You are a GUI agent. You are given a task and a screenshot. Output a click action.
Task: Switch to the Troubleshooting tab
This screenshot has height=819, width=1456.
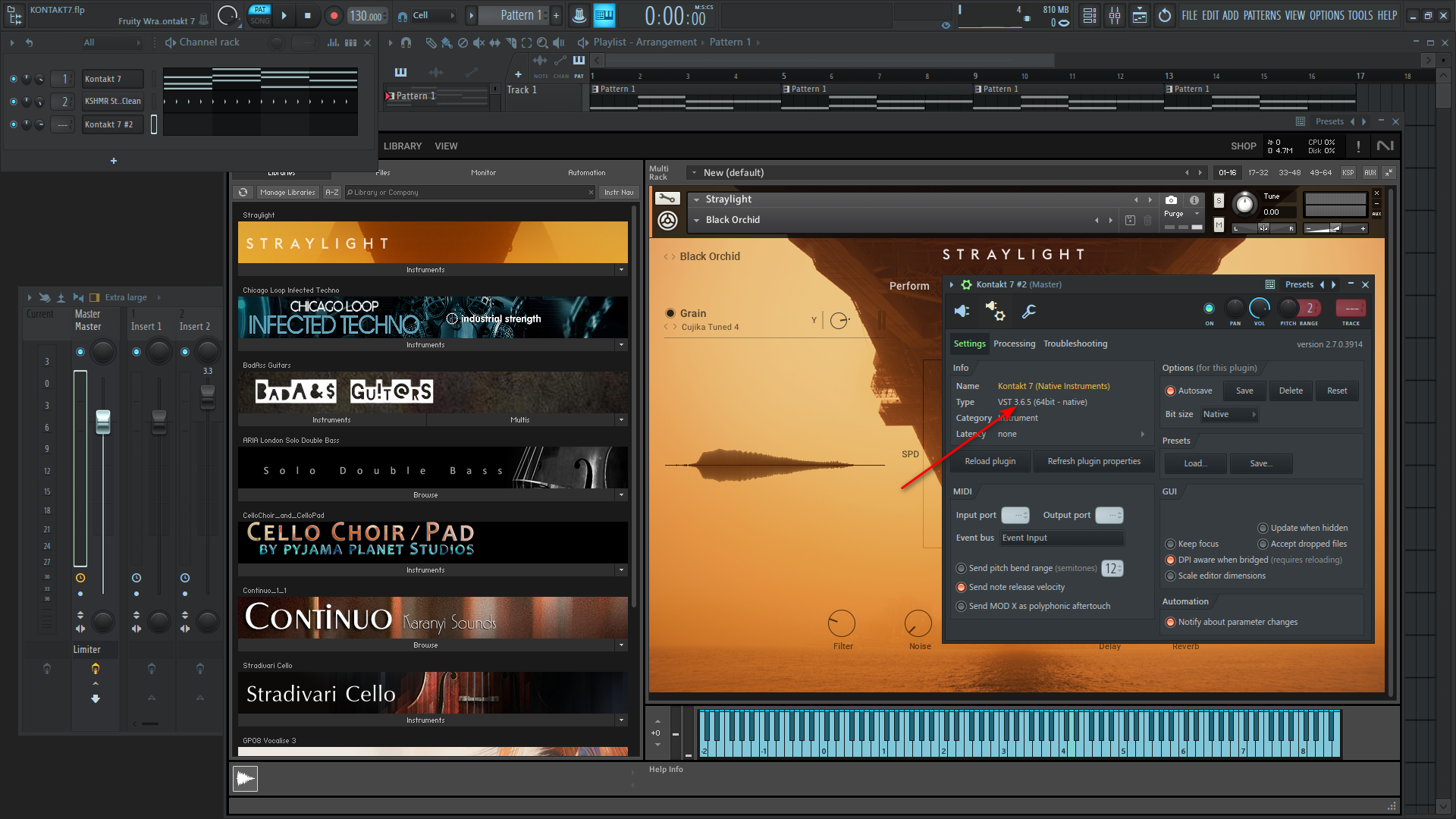[x=1075, y=344]
